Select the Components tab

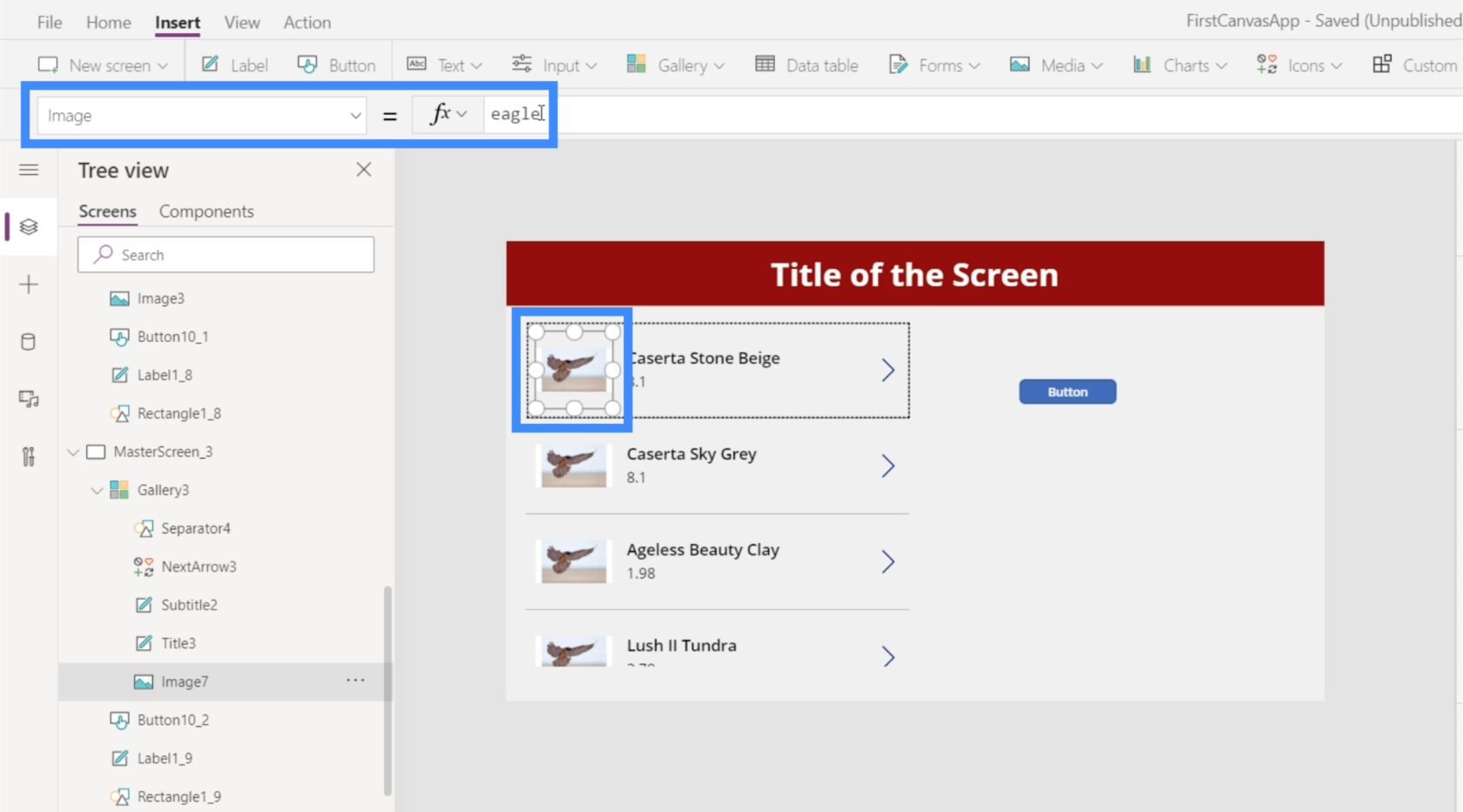(206, 211)
